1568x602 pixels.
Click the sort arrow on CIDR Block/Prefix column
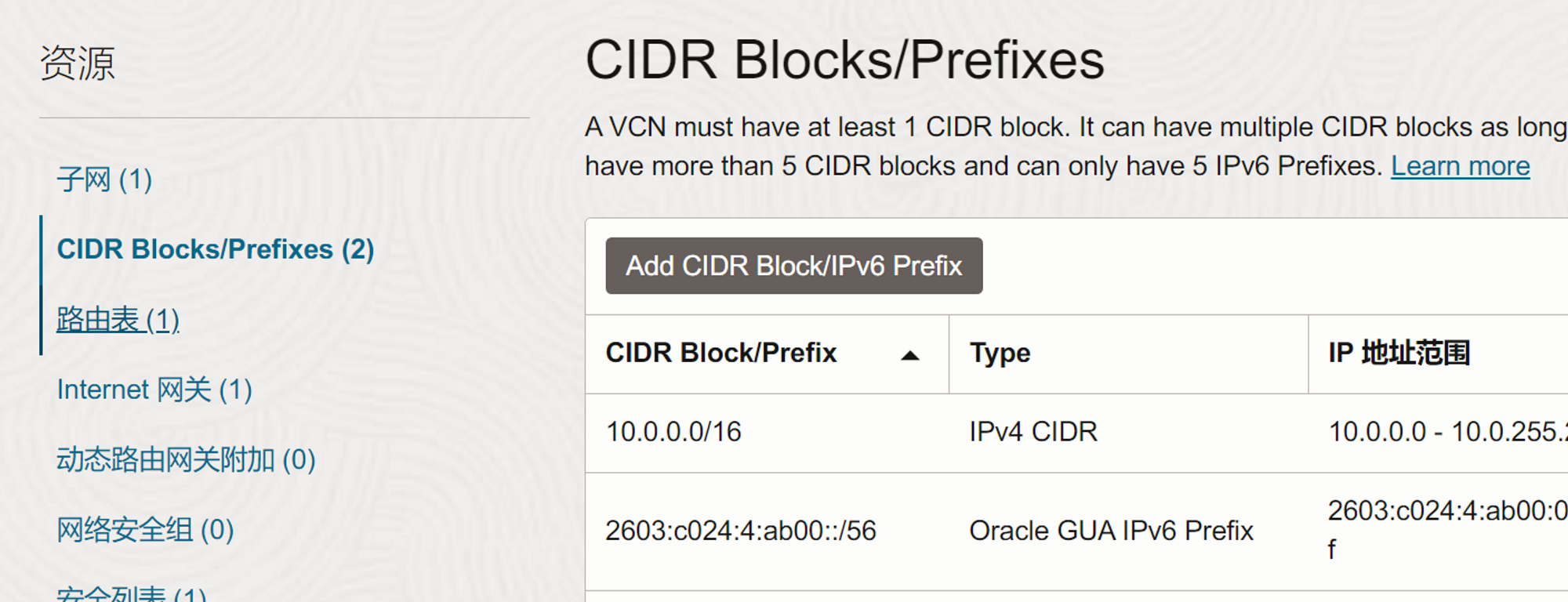click(x=909, y=355)
